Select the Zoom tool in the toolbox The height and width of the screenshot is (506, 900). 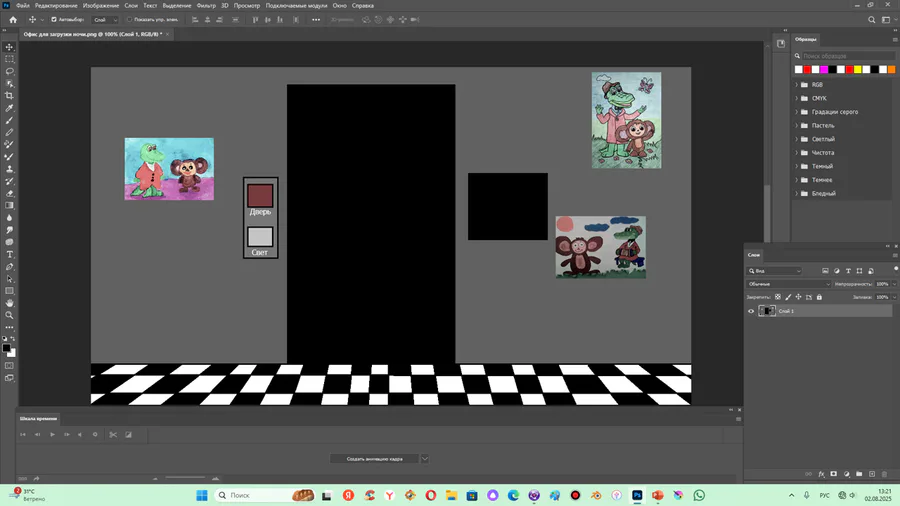tap(9, 315)
